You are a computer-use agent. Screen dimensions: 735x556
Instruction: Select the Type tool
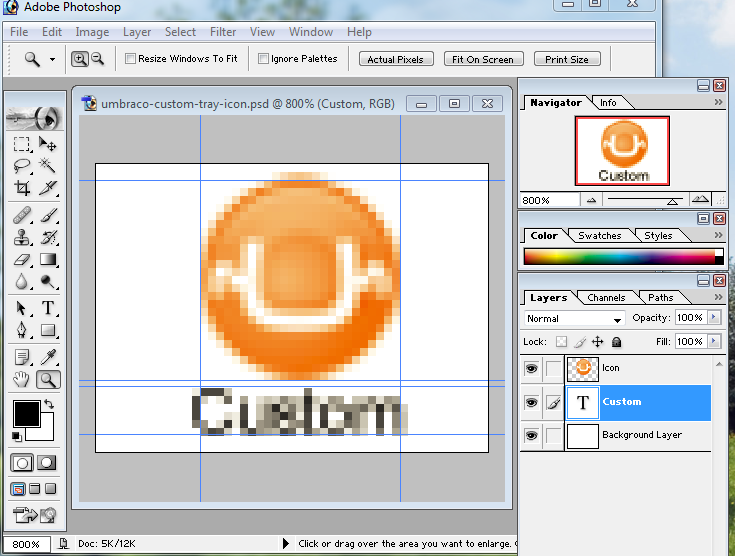coord(47,308)
